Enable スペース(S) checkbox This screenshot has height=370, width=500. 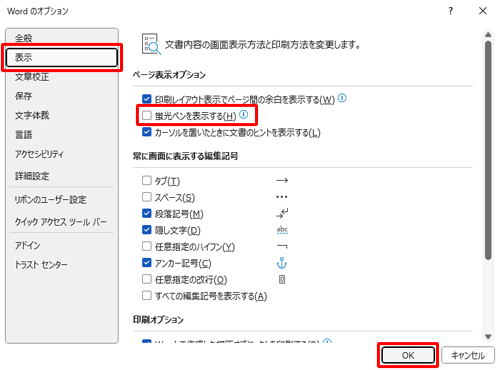(x=147, y=197)
